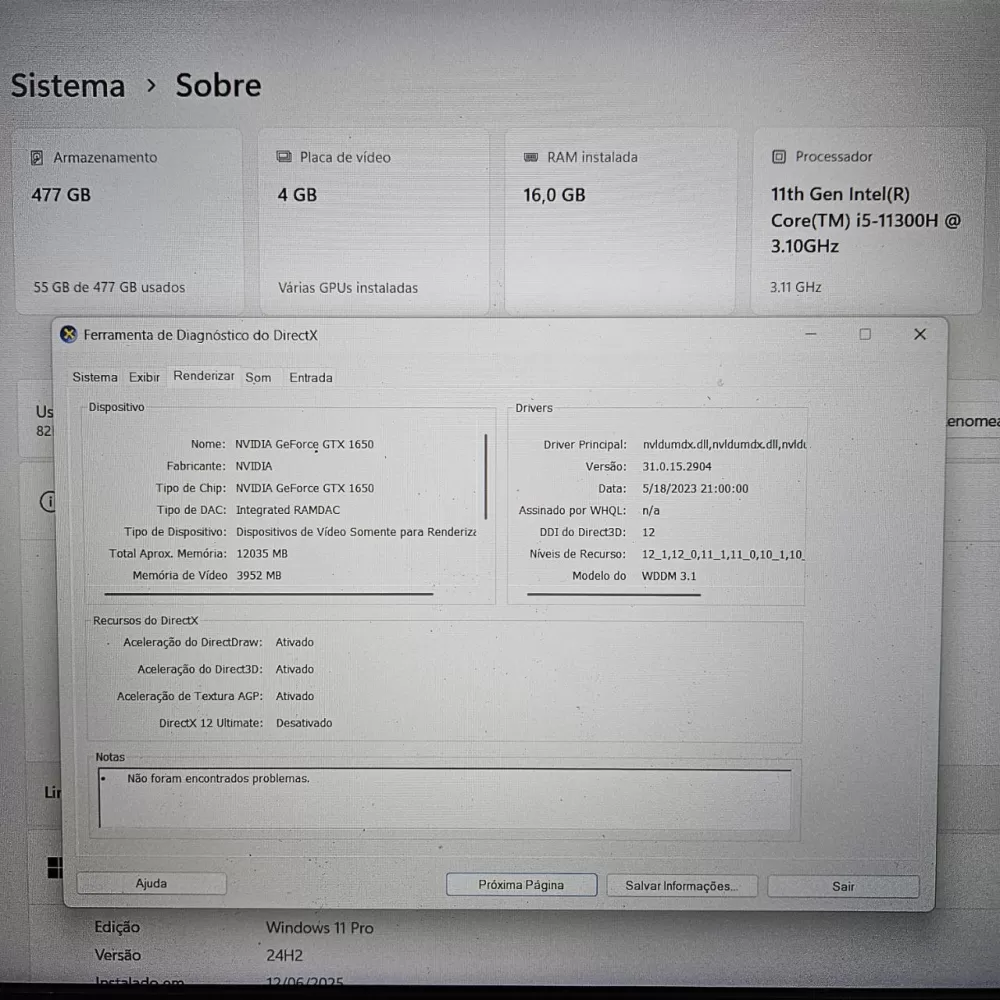The height and width of the screenshot is (1000, 1000).
Task: Click the RAM instalada icon
Action: tap(531, 157)
